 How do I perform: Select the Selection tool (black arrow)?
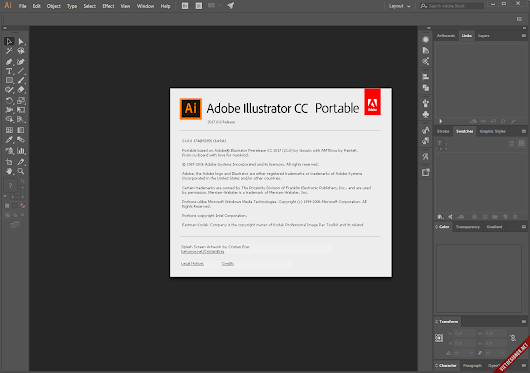pyautogui.click(x=9, y=41)
